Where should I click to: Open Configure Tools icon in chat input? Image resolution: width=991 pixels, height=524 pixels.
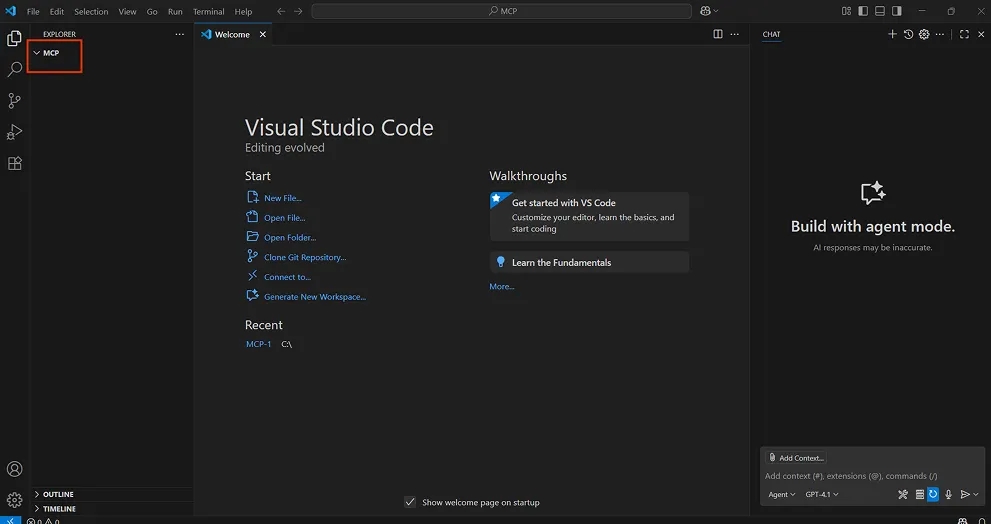coord(903,494)
